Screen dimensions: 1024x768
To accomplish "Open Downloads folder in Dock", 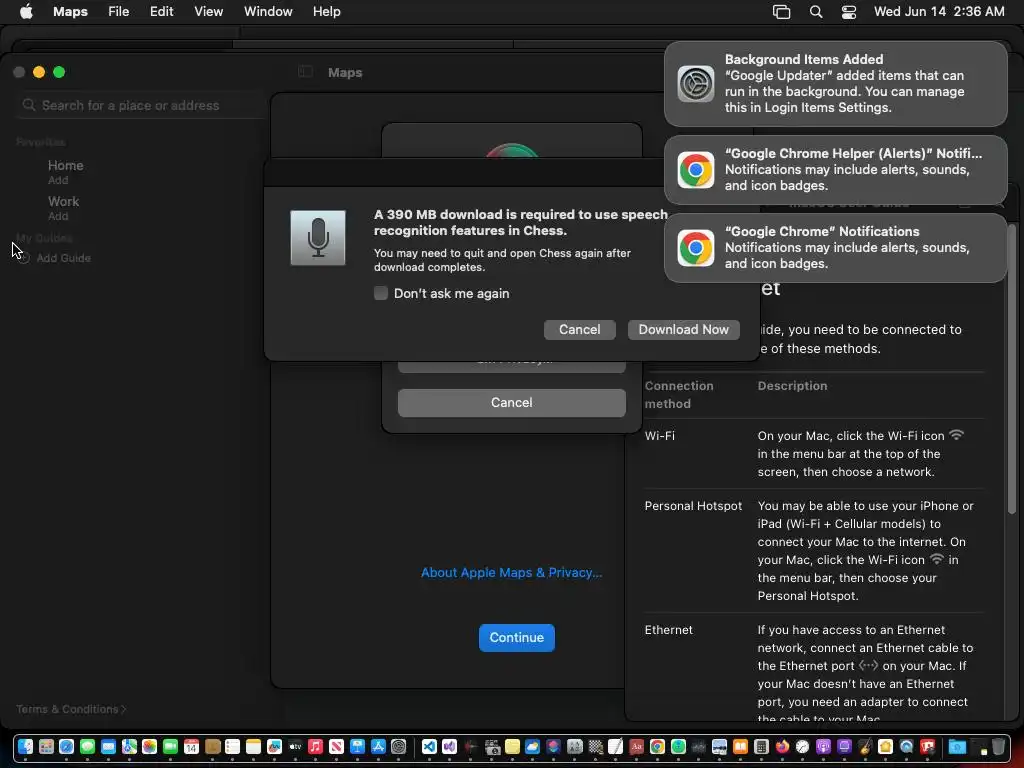I will point(957,746).
